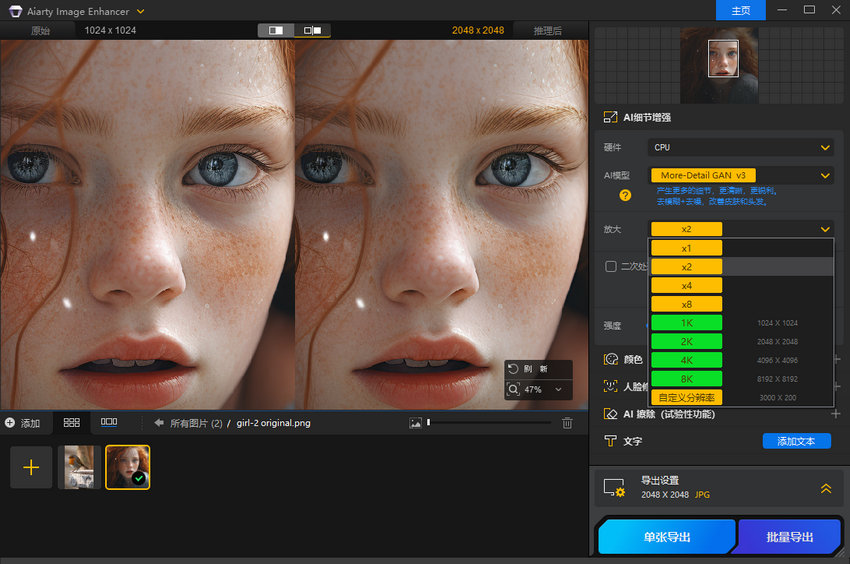Select the bird image thumbnail
Image resolution: width=850 pixels, height=564 pixels.
click(79, 467)
